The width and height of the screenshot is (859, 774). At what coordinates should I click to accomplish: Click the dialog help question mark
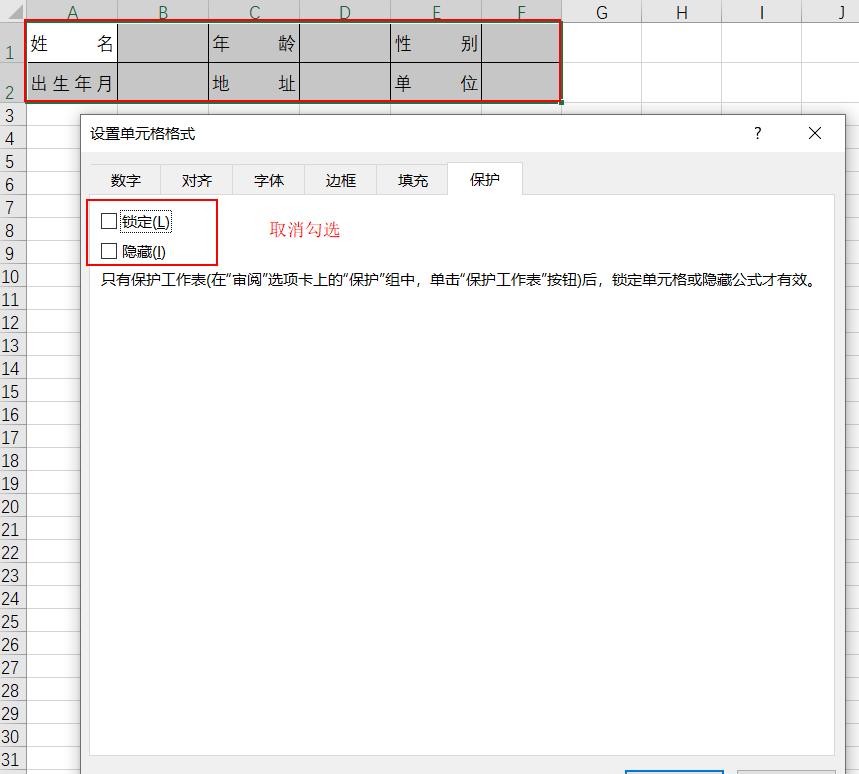[x=757, y=133]
